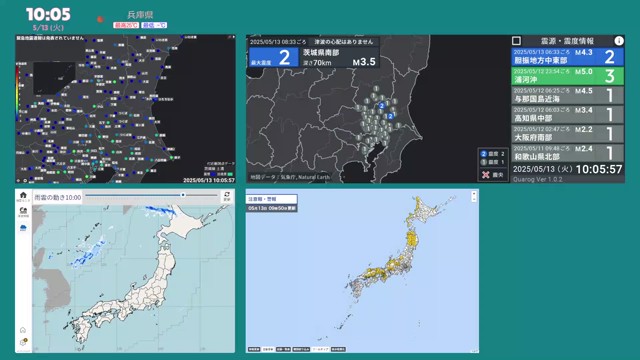Click the first tab under warnings map
Screen dimensions: 640x360
pos(253,349)
